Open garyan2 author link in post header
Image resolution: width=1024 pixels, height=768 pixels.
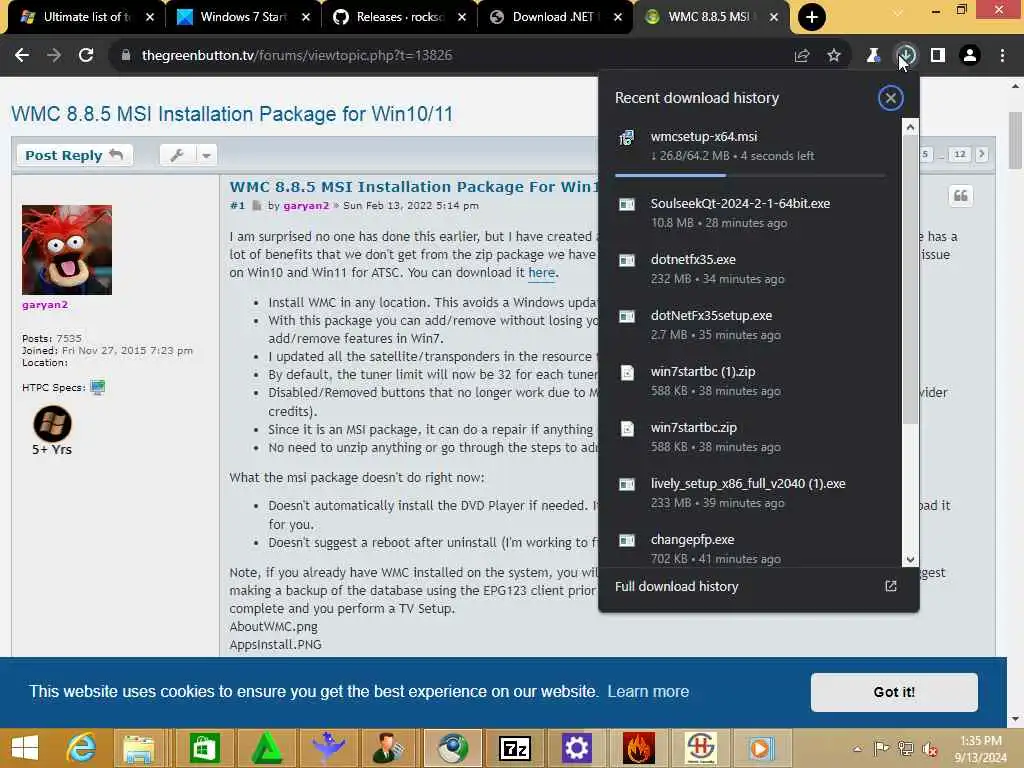click(x=306, y=206)
